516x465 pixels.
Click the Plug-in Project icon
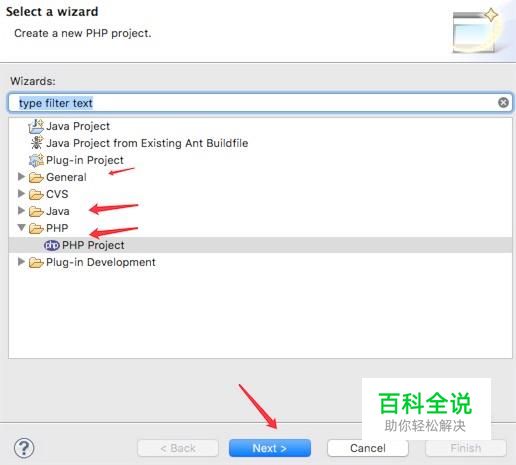point(36,160)
